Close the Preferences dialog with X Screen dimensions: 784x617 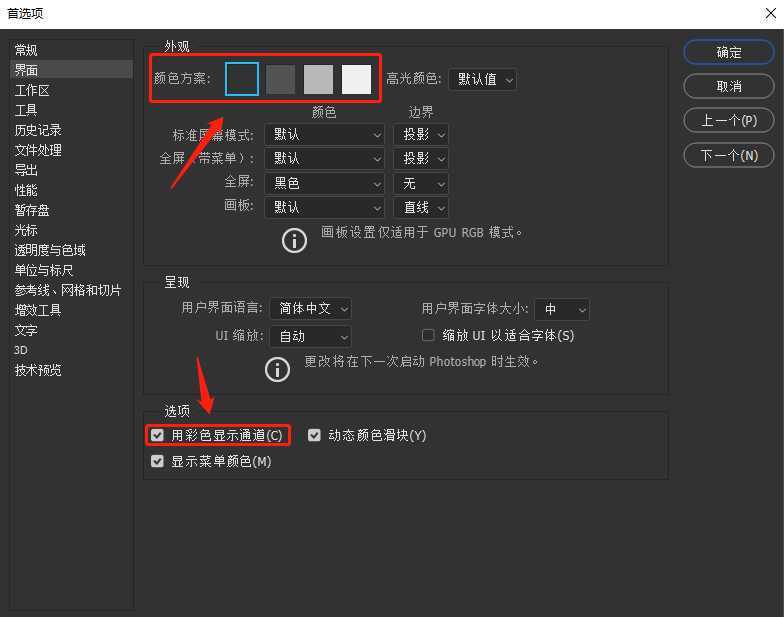(x=770, y=14)
